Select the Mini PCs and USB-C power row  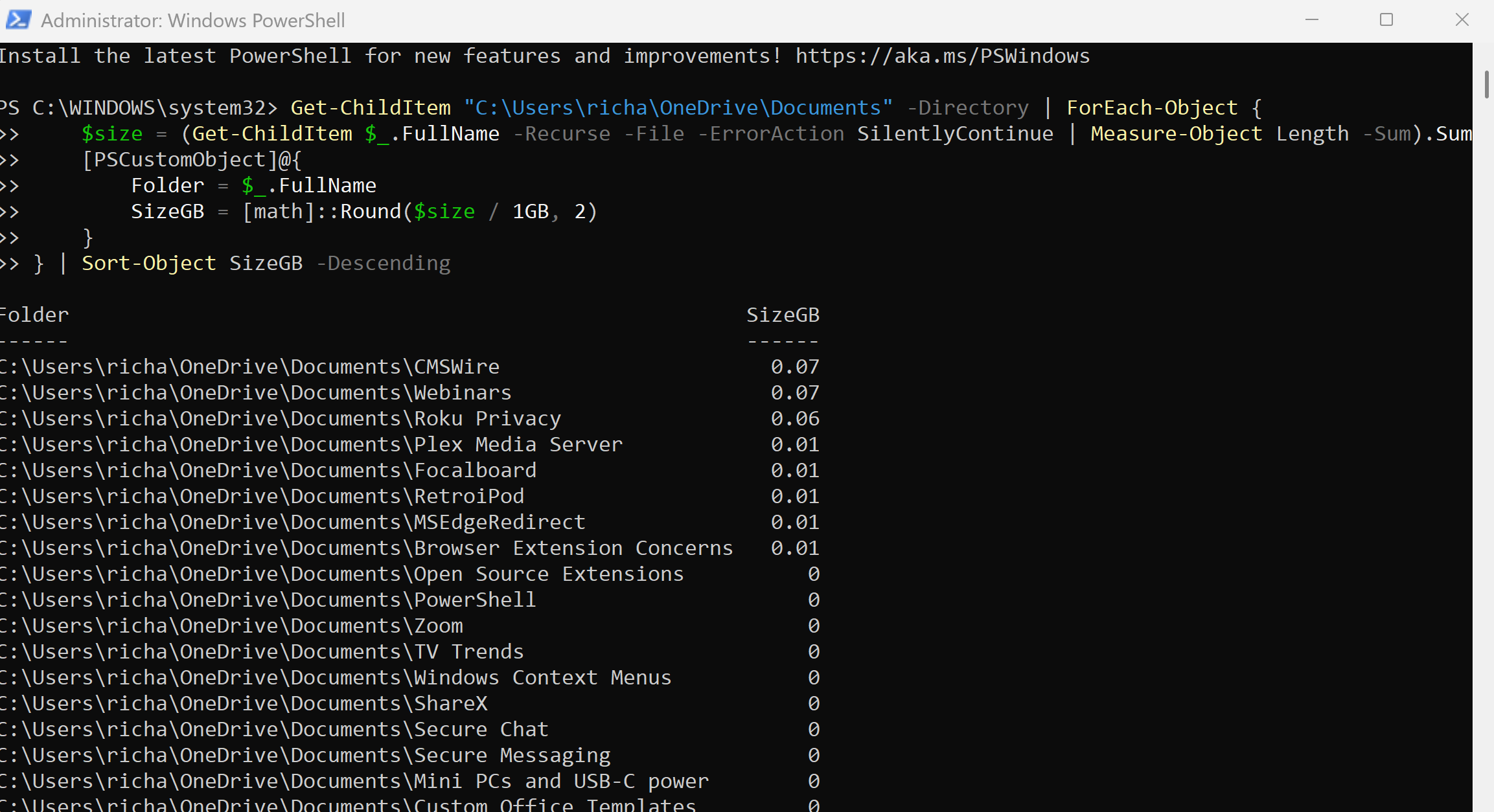410,782
